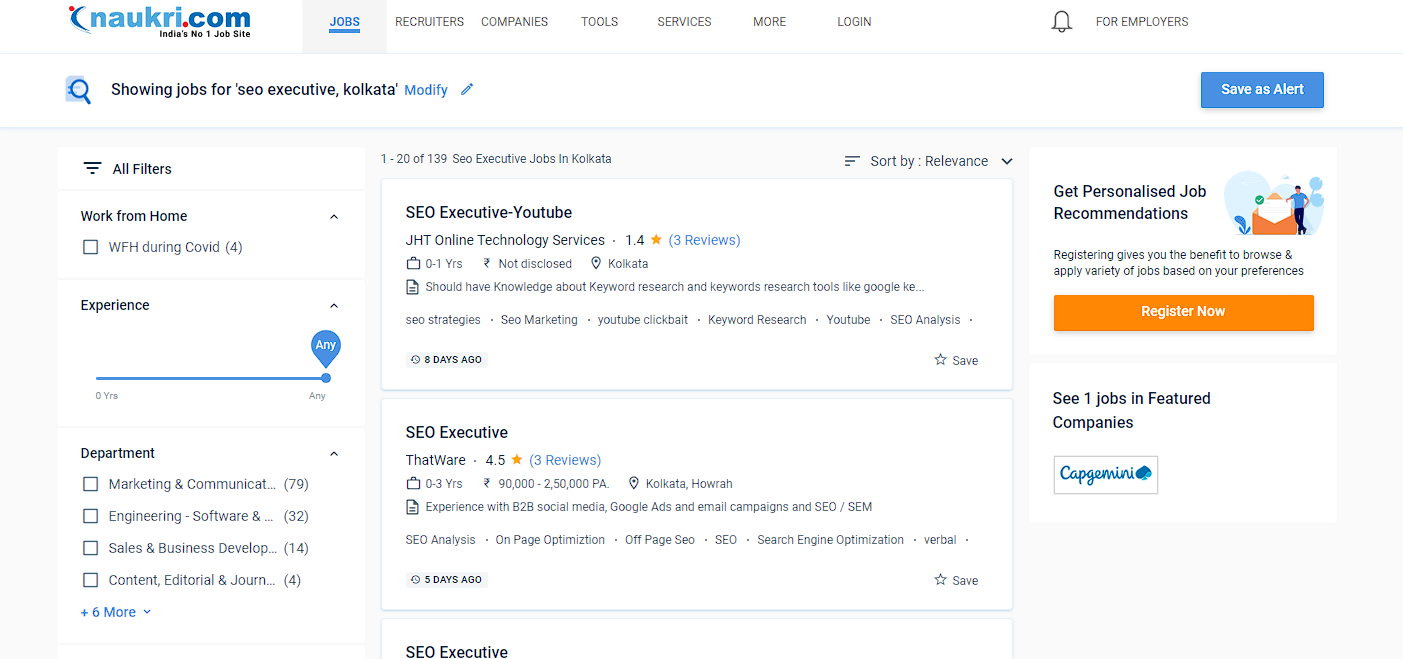Expand '+ 6 More' departments
This screenshot has width=1403, height=659.
pyautogui.click(x=110, y=611)
